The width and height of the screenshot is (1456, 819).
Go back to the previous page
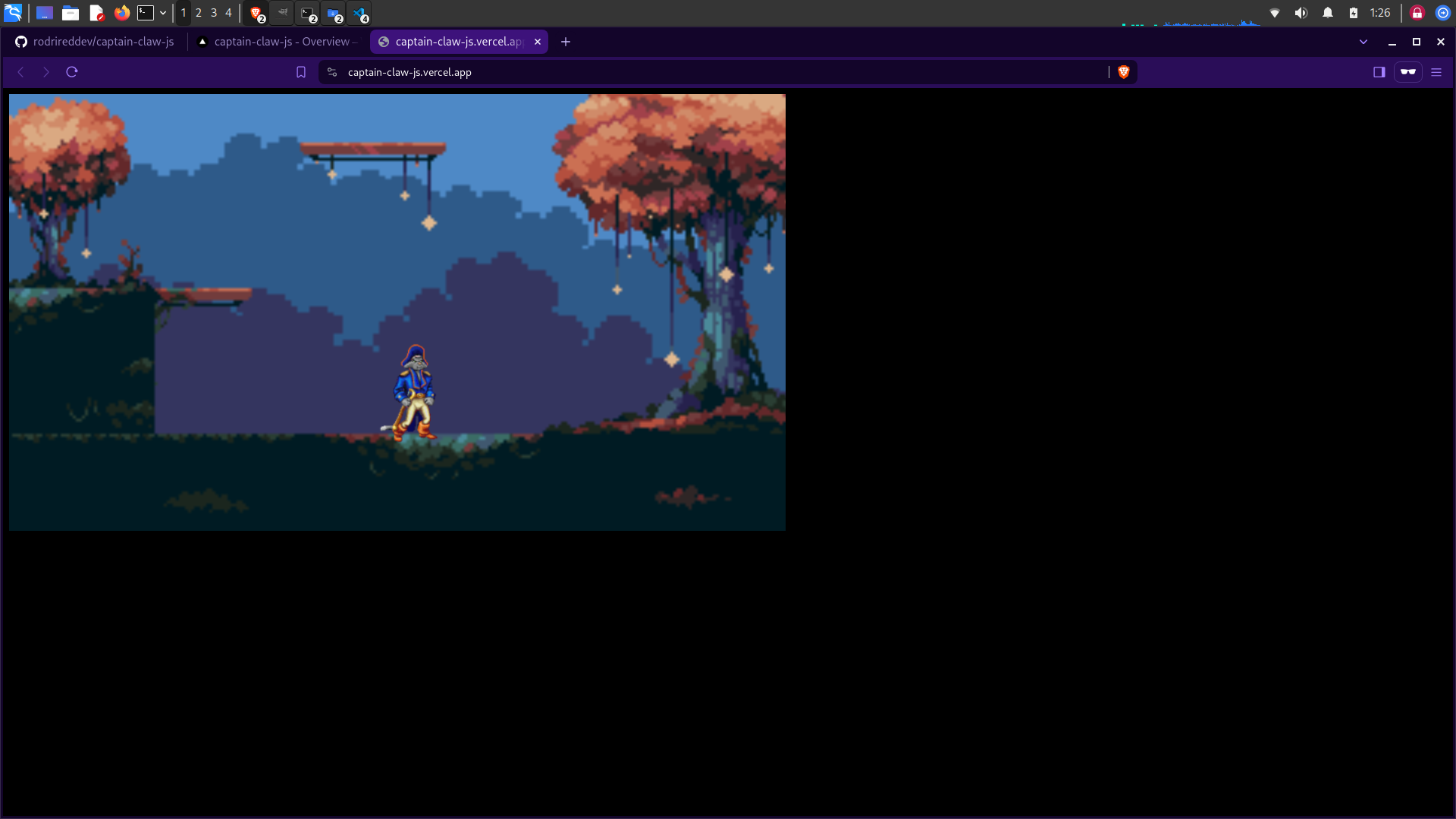(x=21, y=72)
